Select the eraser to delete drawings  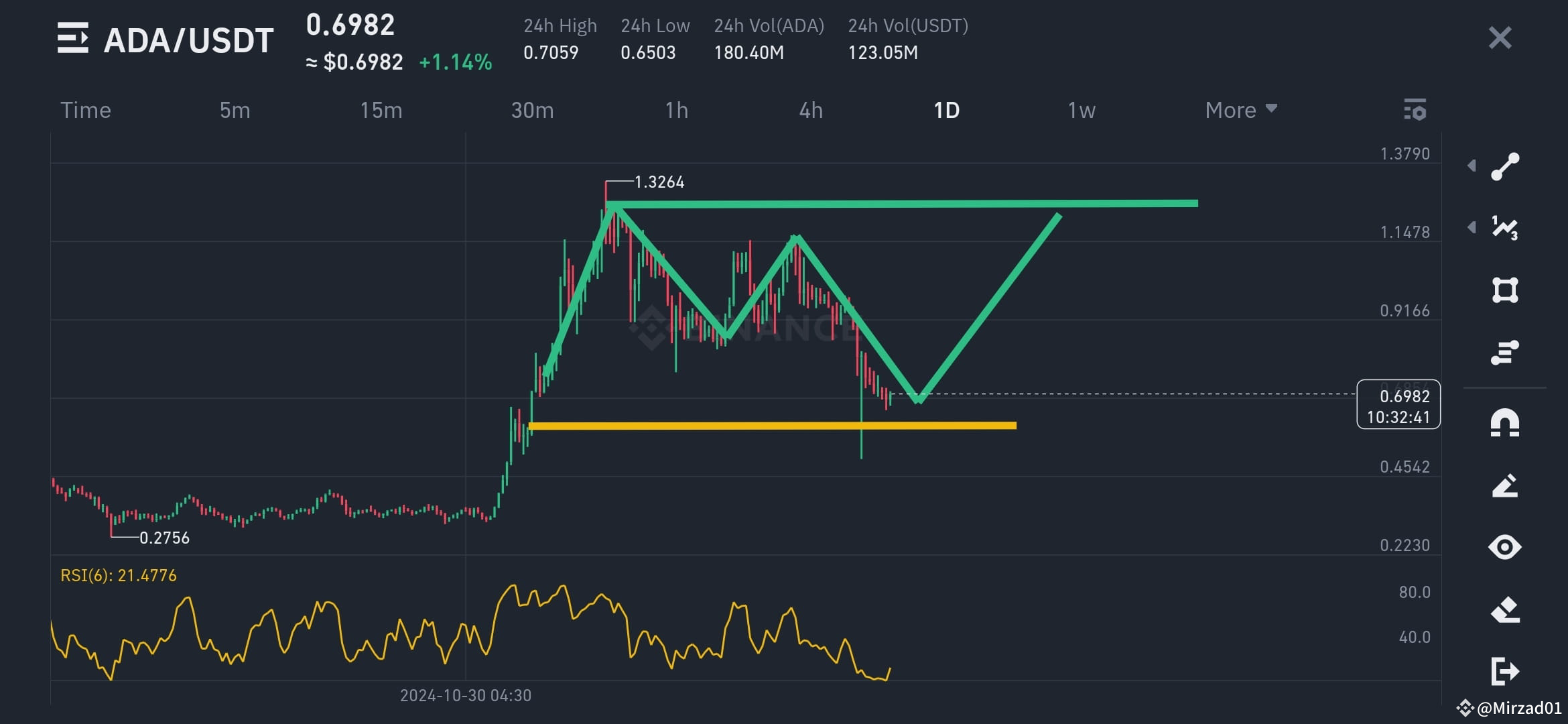pos(1505,609)
